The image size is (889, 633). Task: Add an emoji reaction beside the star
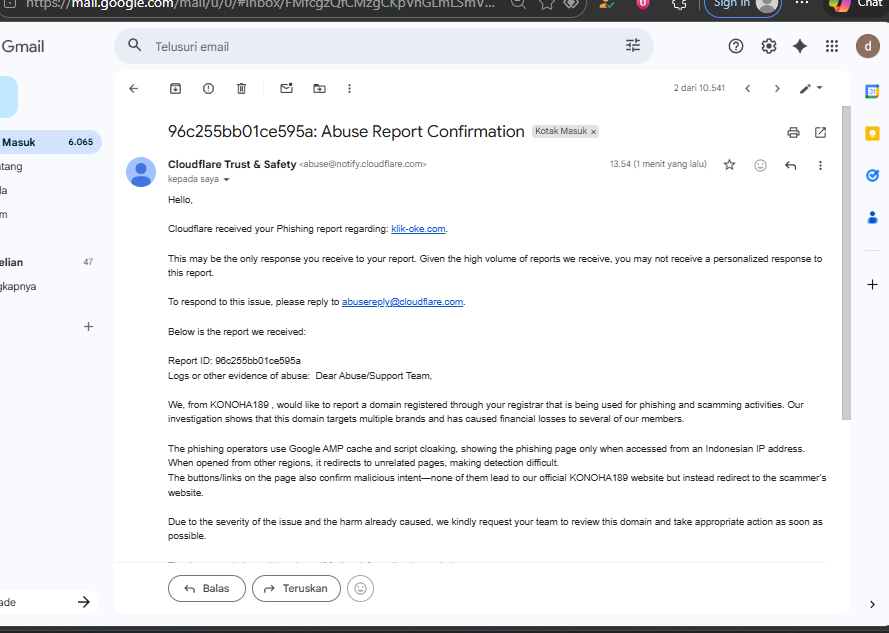[x=760, y=165]
